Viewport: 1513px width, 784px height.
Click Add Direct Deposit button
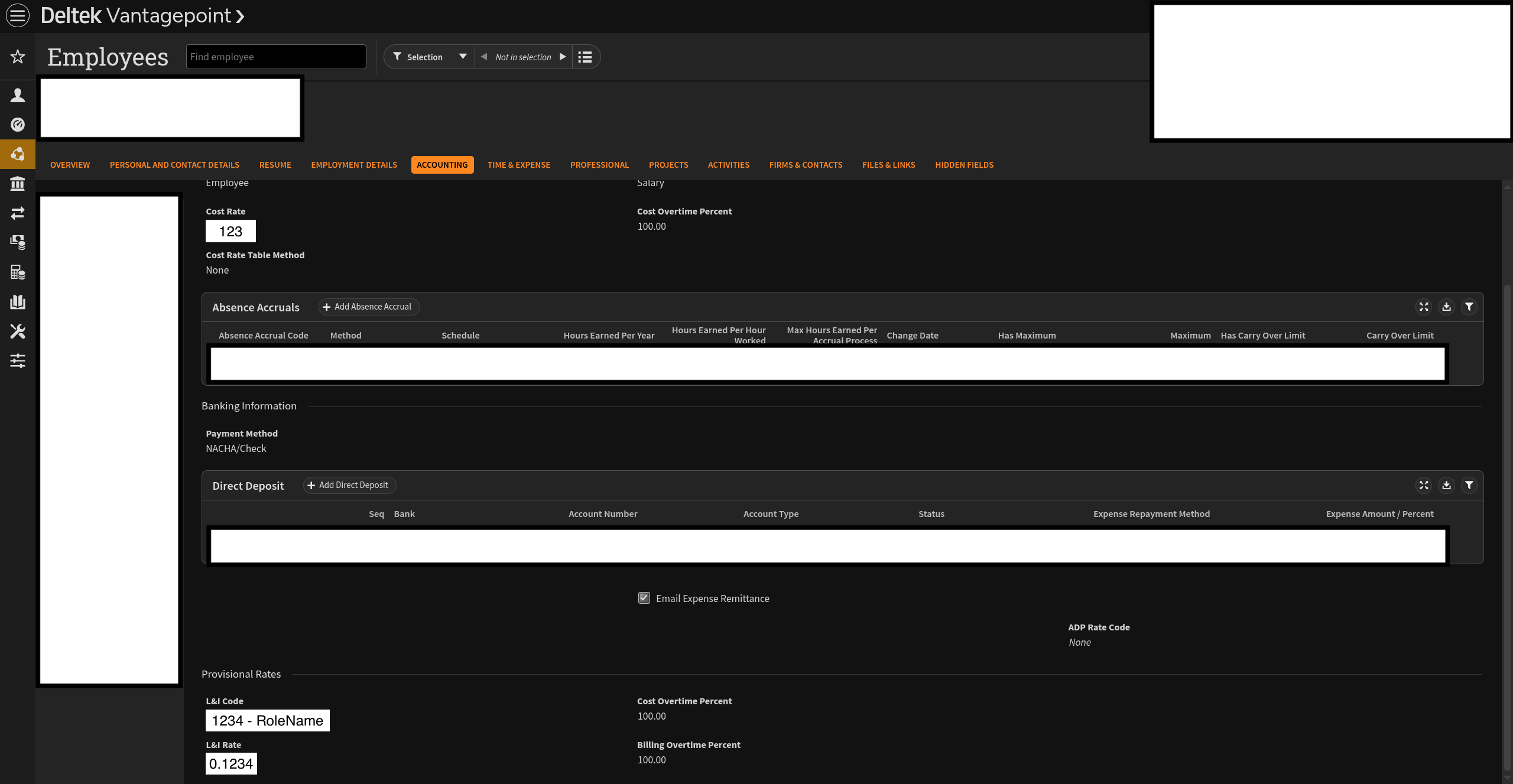point(349,485)
